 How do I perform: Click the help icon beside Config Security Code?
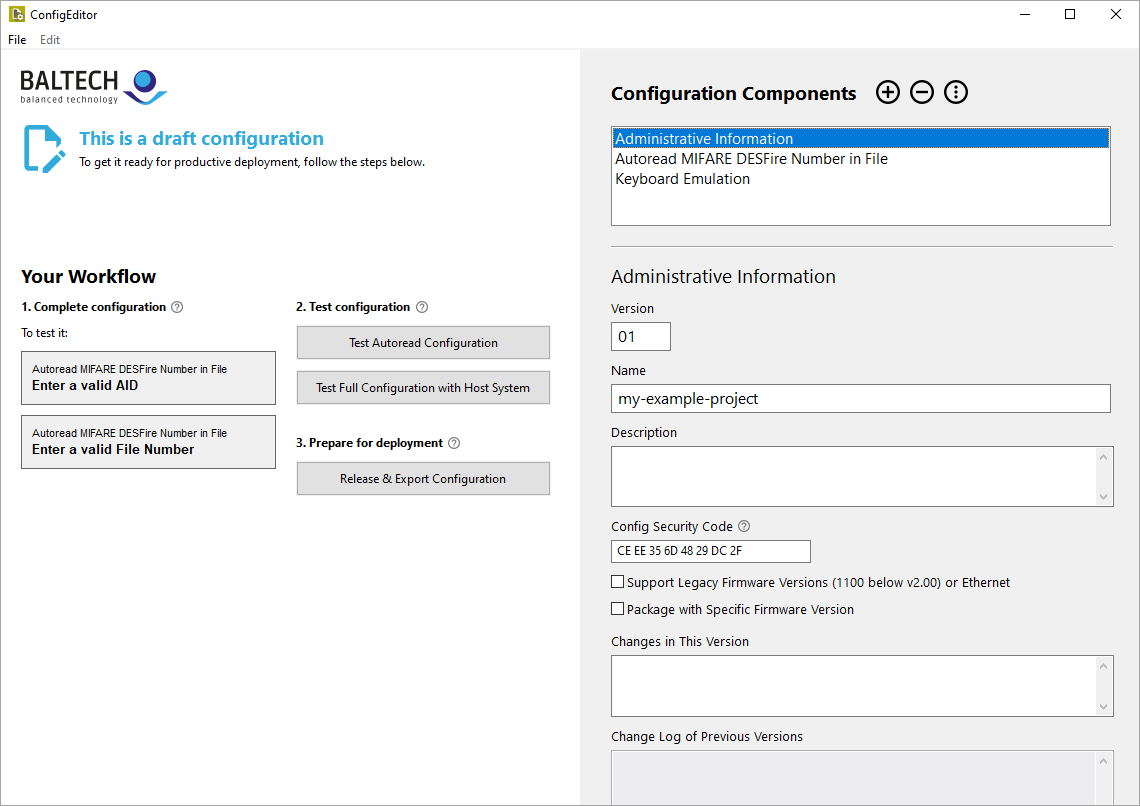(x=744, y=526)
